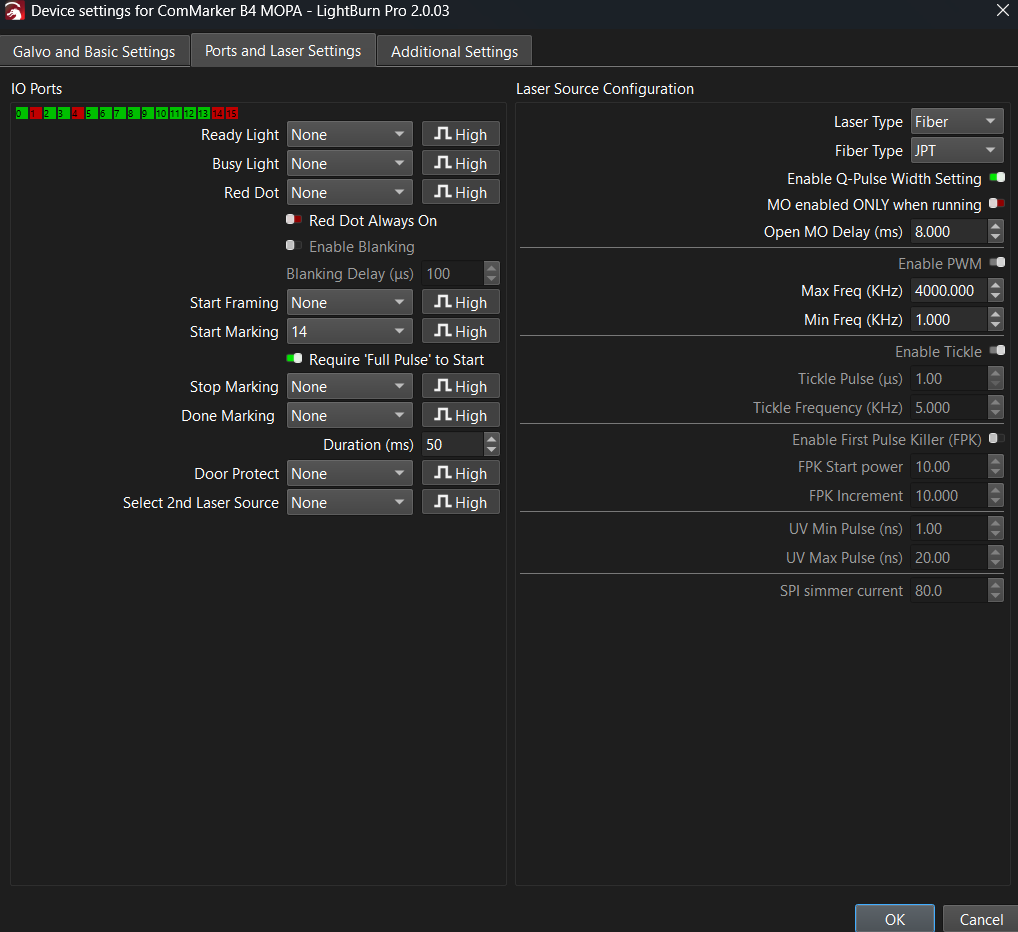This screenshot has width=1018, height=932.
Task: Click IO port 14 indicator square
Action: [218, 114]
